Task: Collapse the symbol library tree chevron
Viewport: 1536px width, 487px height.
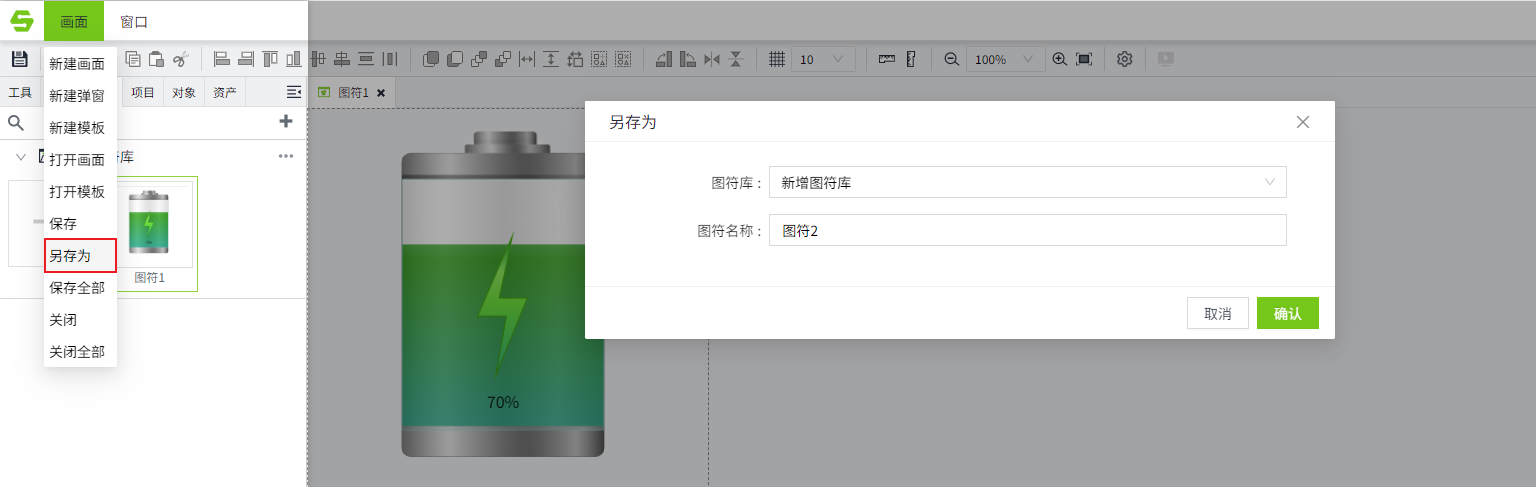Action: (x=20, y=157)
